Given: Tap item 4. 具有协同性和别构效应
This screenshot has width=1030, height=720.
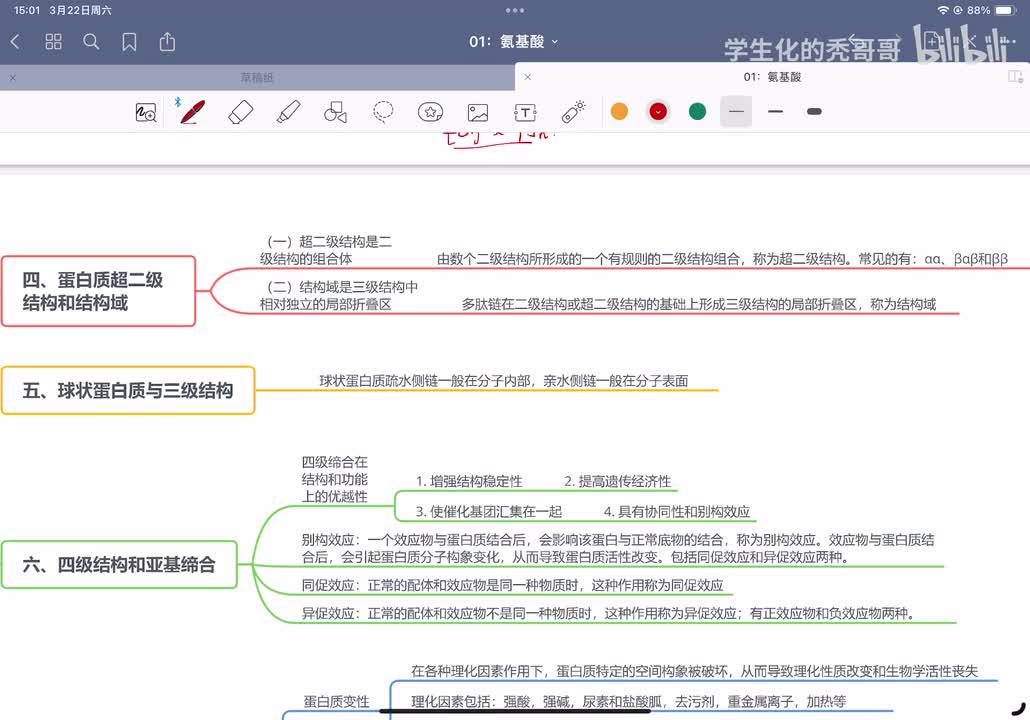Looking at the screenshot, I should tap(677, 511).
